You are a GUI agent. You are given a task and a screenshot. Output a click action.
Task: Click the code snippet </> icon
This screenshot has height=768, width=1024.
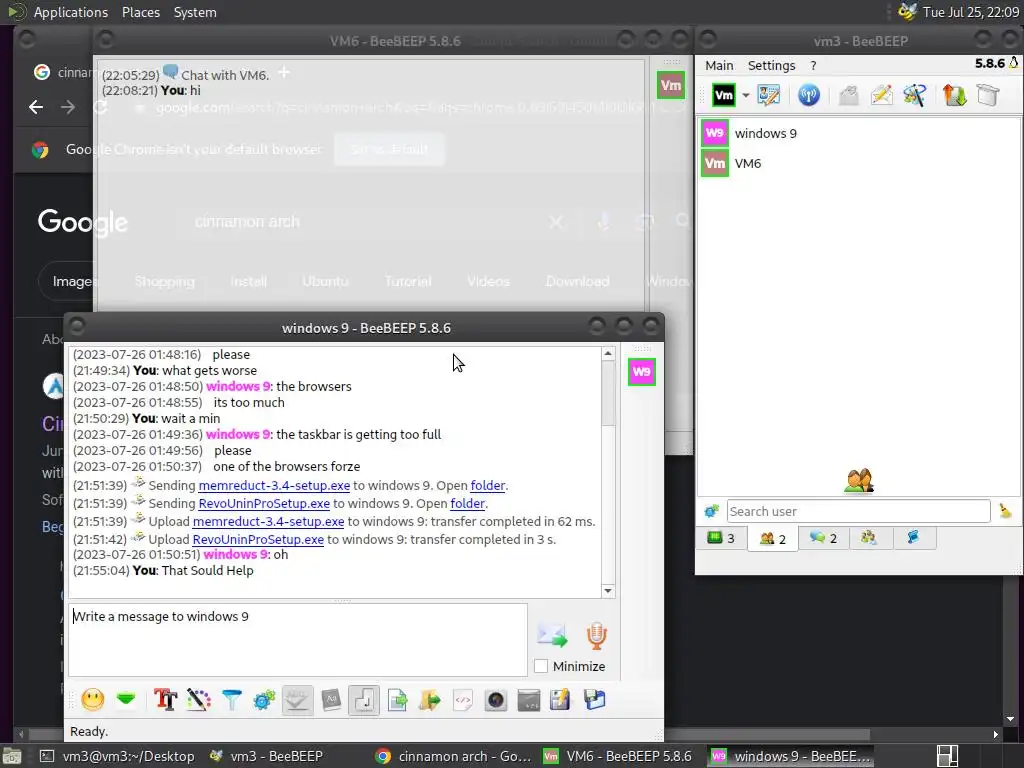point(462,700)
